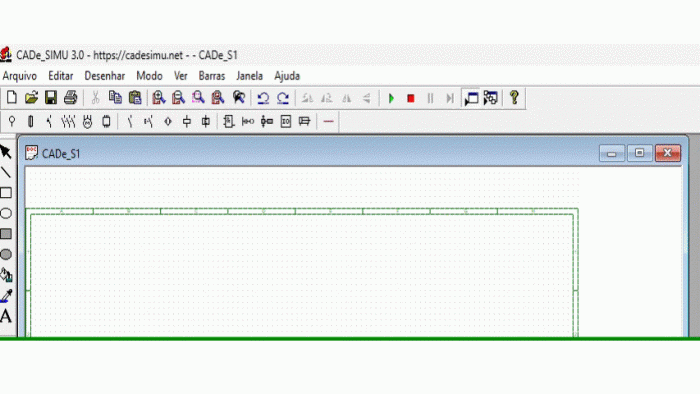Open the Desenhar menu
700x394 pixels.
[105, 76]
